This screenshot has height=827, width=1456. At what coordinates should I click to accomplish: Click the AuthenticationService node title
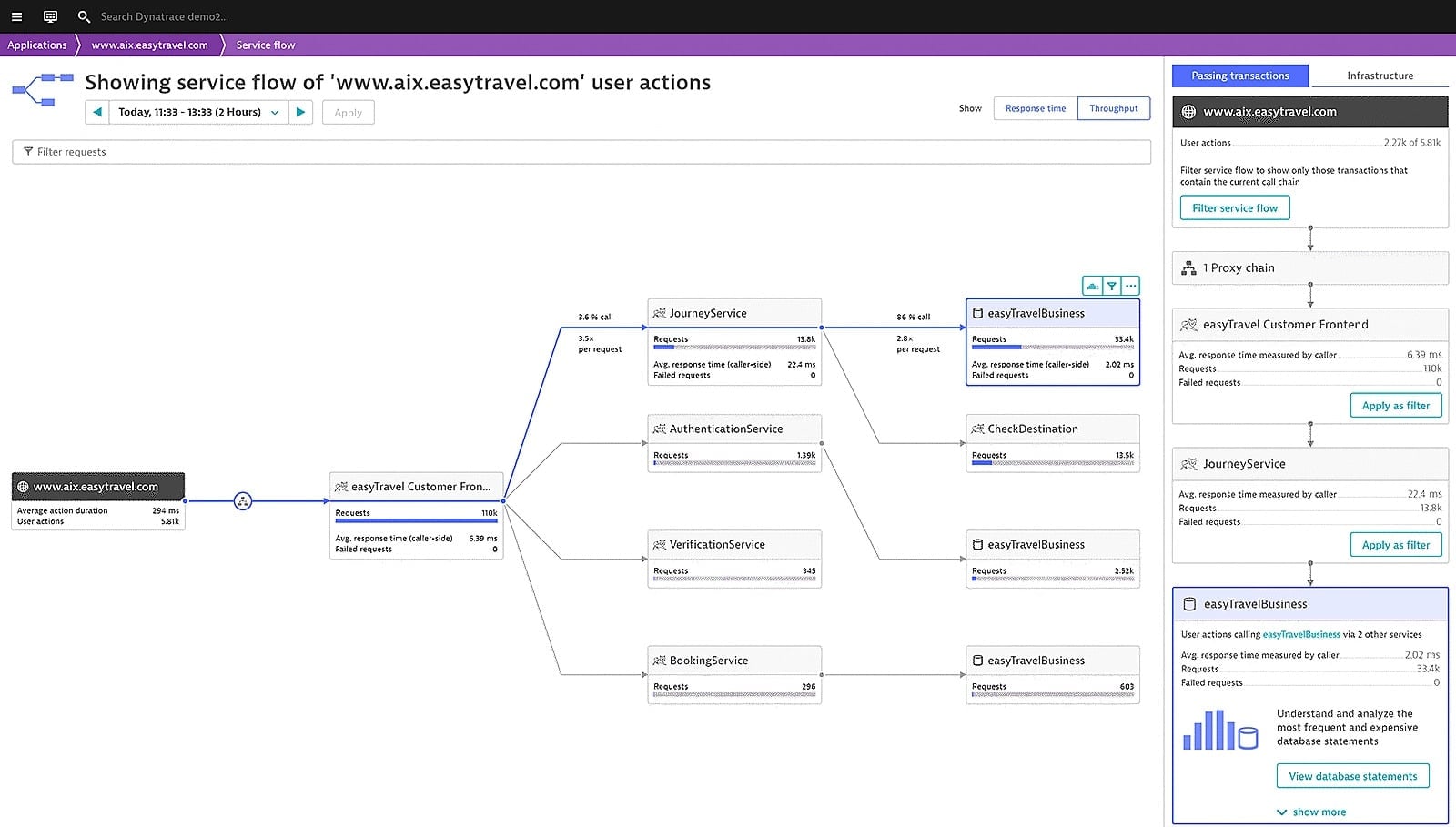[x=726, y=429]
